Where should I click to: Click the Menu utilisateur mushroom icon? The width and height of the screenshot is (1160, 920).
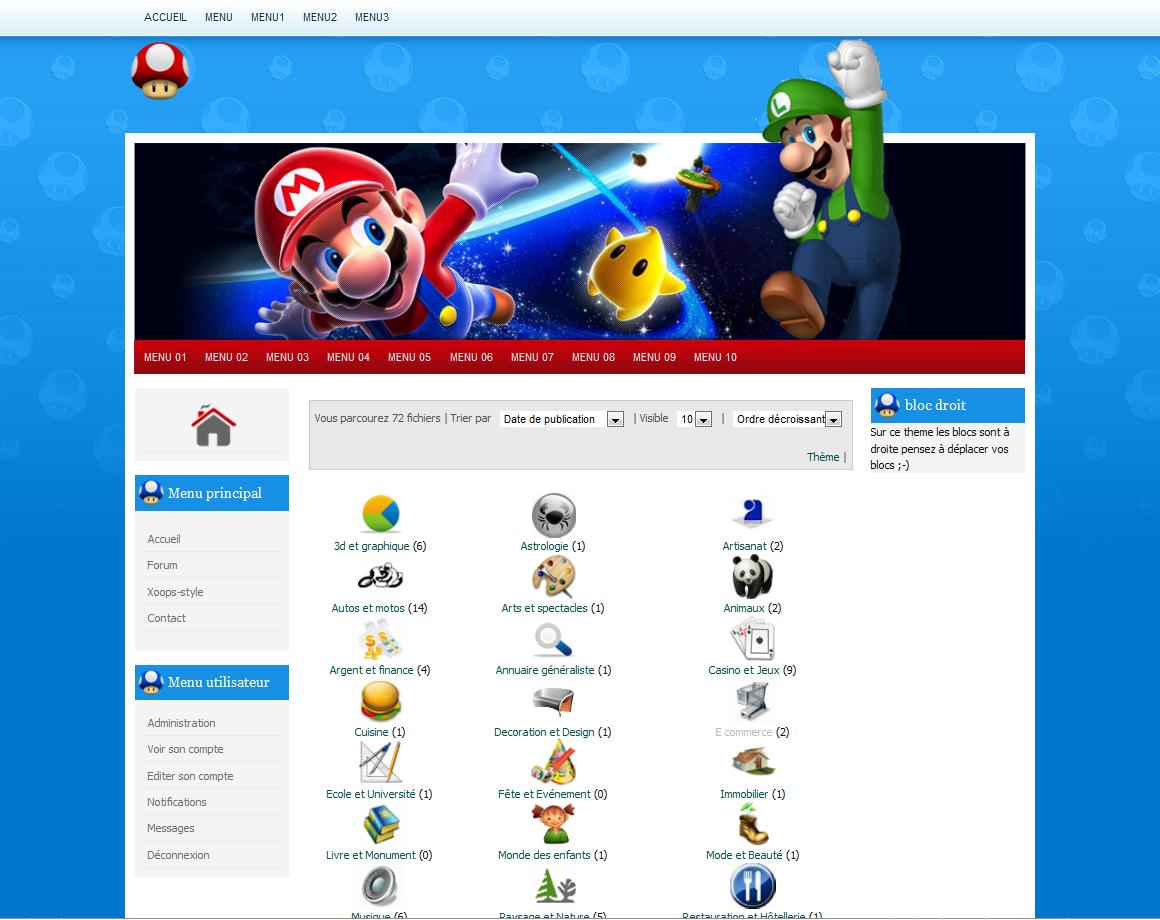click(x=151, y=682)
